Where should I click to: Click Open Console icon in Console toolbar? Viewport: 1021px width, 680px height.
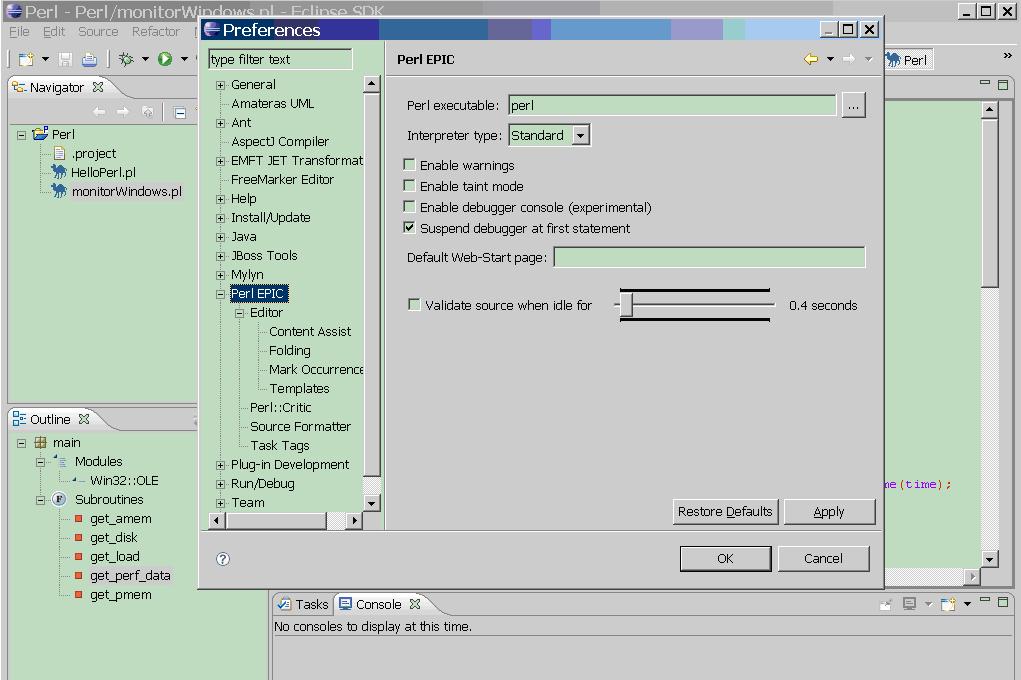[x=949, y=604]
